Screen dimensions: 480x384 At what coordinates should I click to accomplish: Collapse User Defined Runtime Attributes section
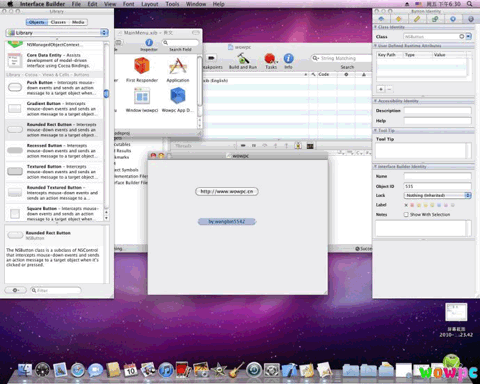(375, 45)
